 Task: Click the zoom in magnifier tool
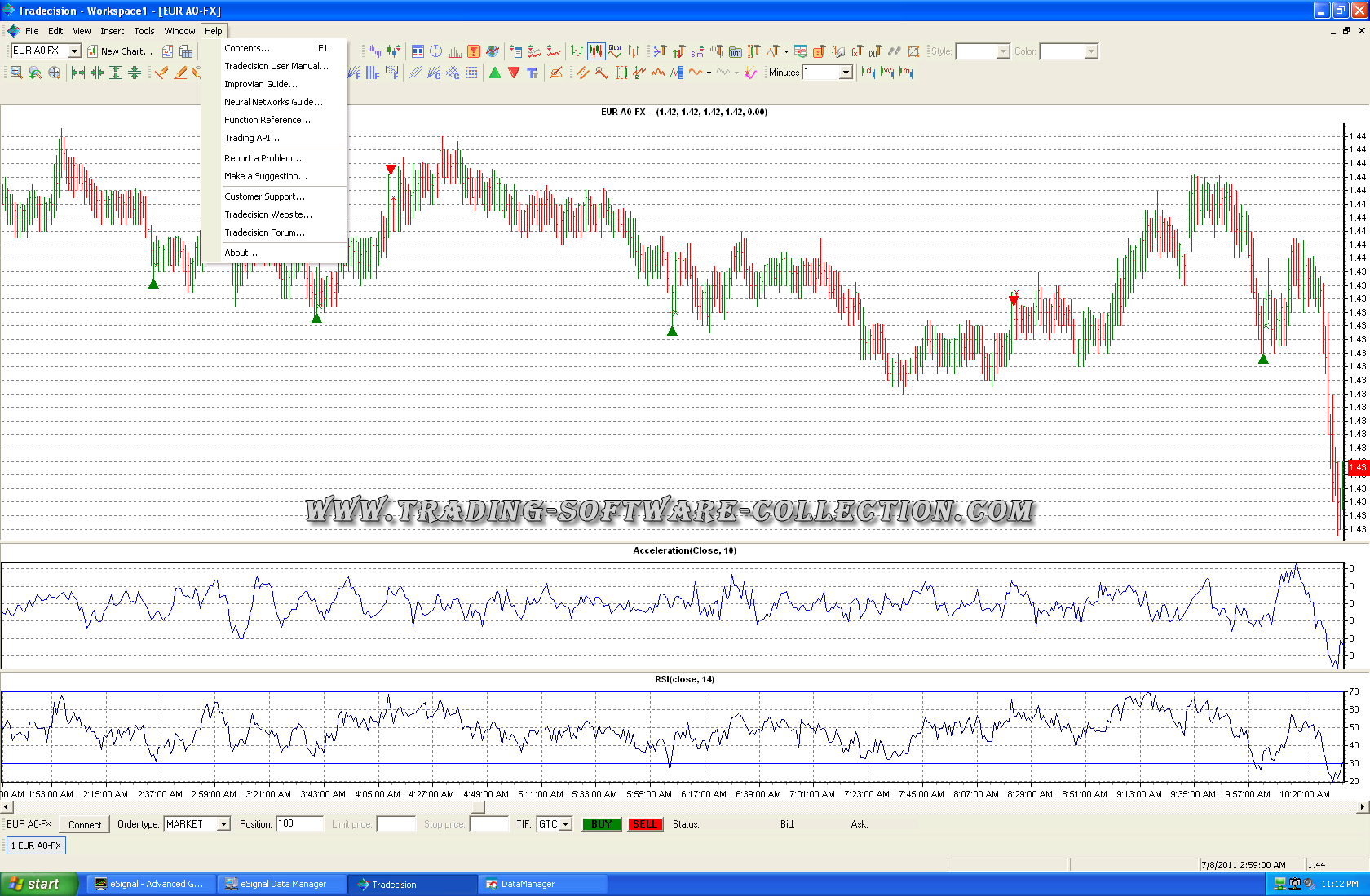click(16, 73)
